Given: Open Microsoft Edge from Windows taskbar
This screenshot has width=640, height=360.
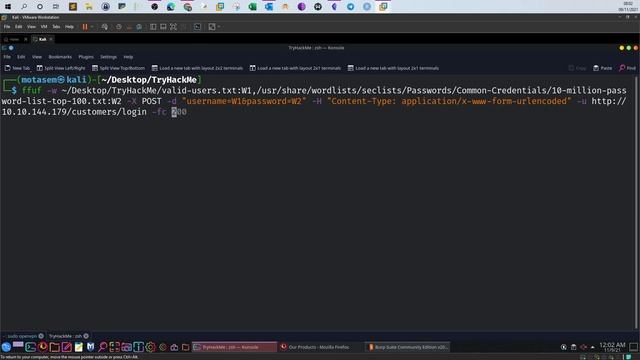Looking at the screenshot, I should tap(171, 7).
